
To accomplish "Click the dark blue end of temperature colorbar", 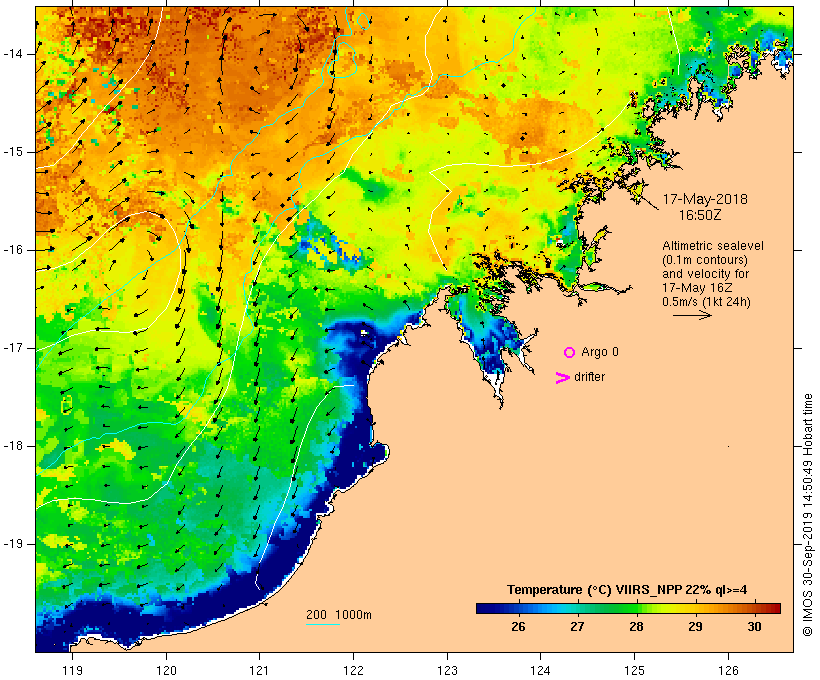I will [484, 608].
